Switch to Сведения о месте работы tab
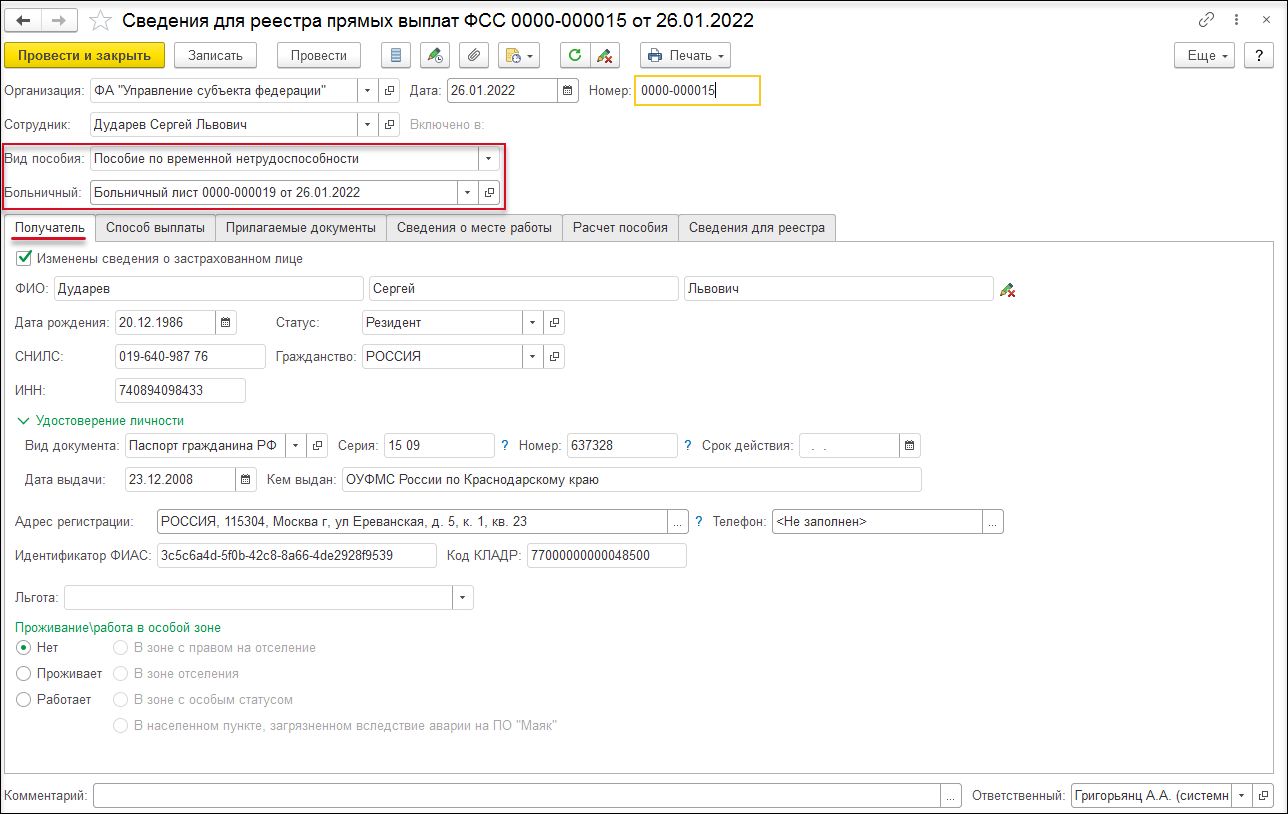 [x=474, y=228]
